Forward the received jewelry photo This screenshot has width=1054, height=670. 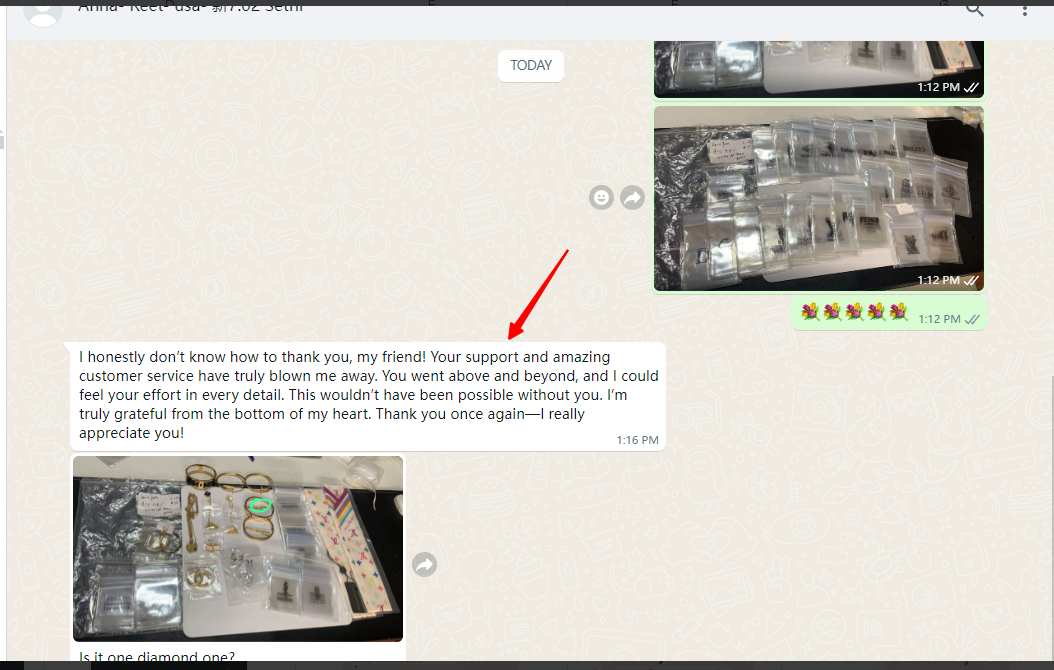click(x=425, y=566)
